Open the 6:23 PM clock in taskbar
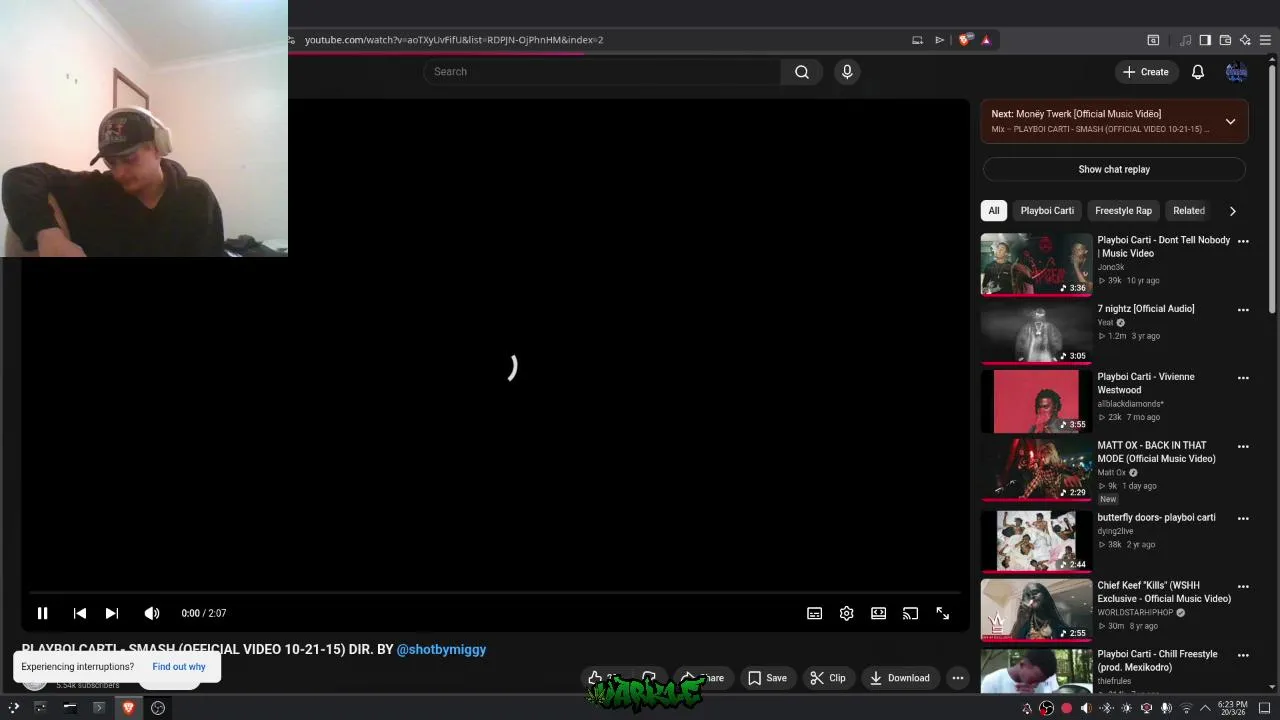1280x720 pixels. [x=1232, y=708]
